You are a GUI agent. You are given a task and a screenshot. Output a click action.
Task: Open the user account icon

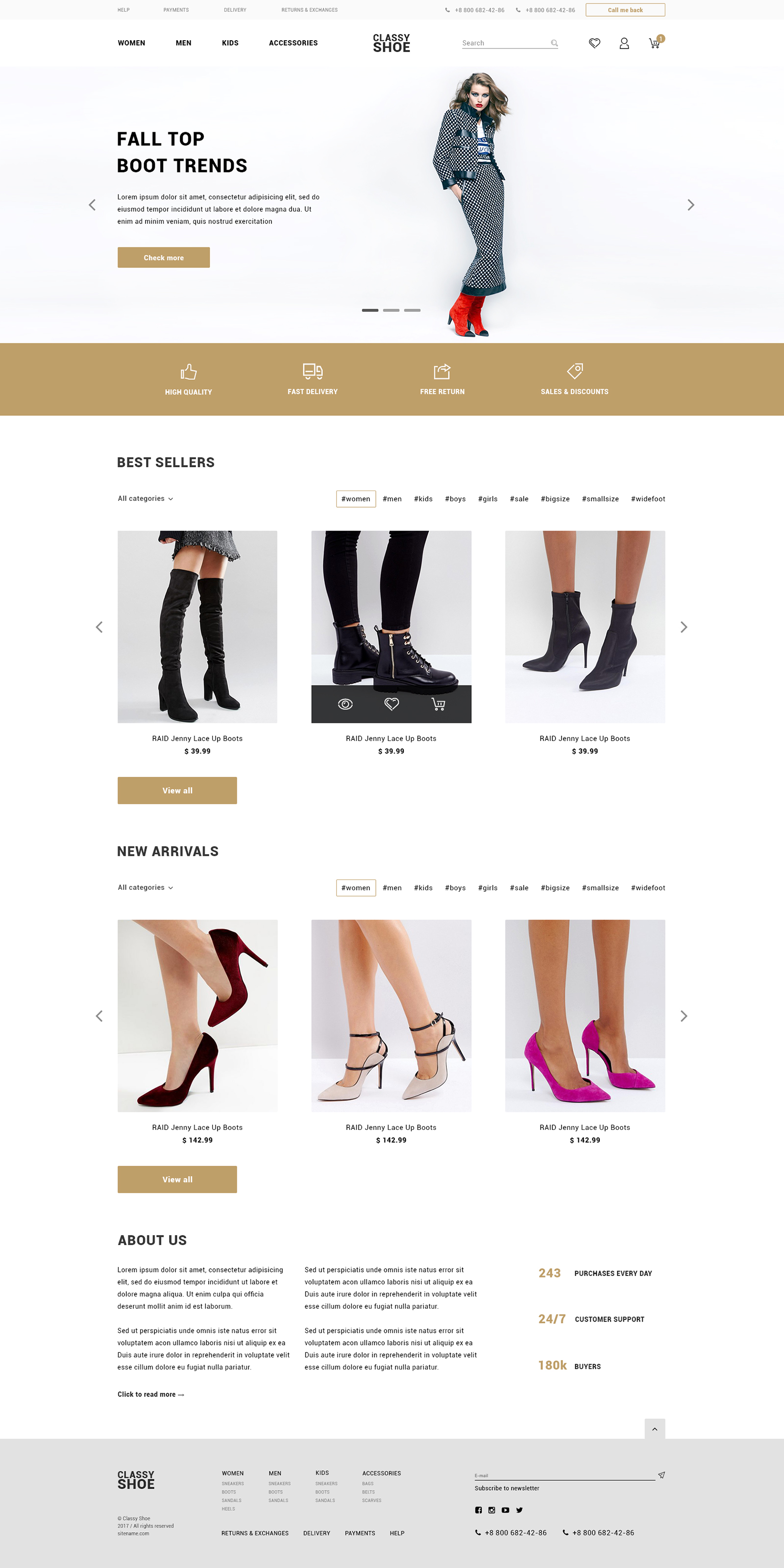point(624,43)
